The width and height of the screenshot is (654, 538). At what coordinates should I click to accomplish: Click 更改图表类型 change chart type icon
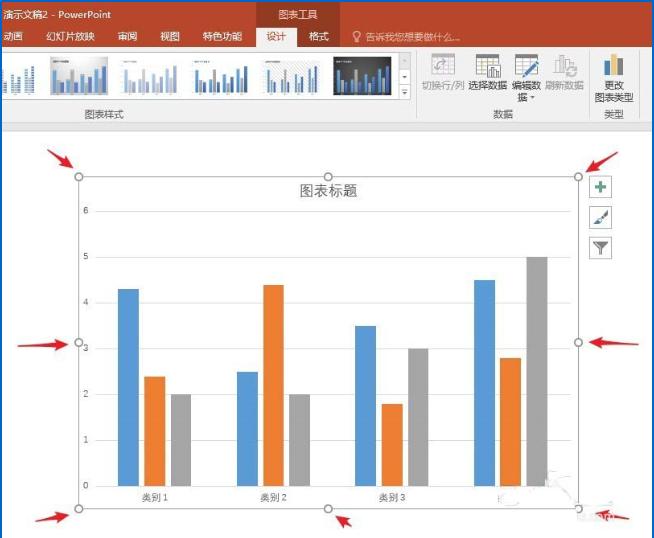click(x=614, y=66)
